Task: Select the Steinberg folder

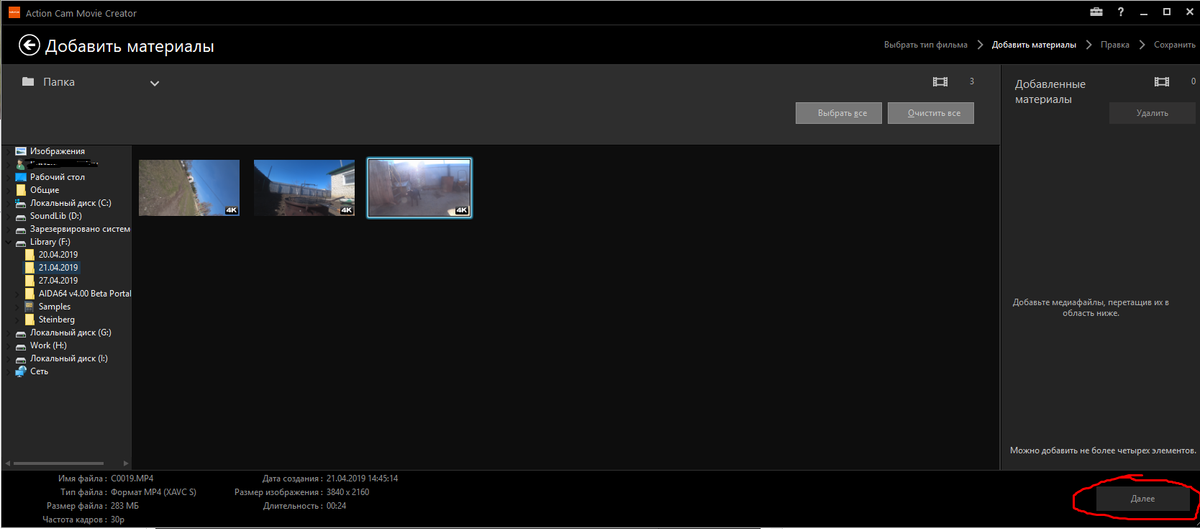Action: pyautogui.click(x=56, y=319)
